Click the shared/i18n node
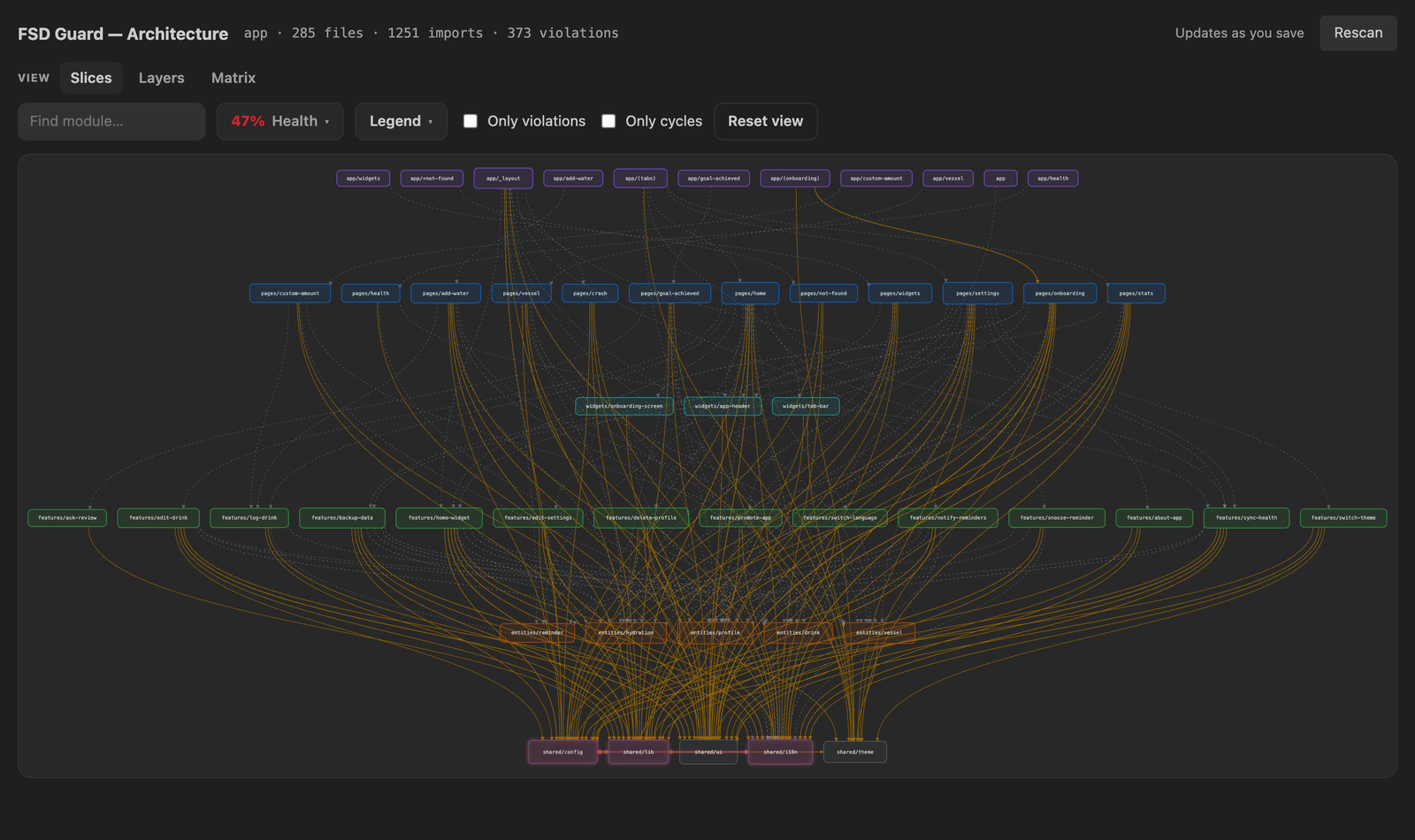 (780, 752)
